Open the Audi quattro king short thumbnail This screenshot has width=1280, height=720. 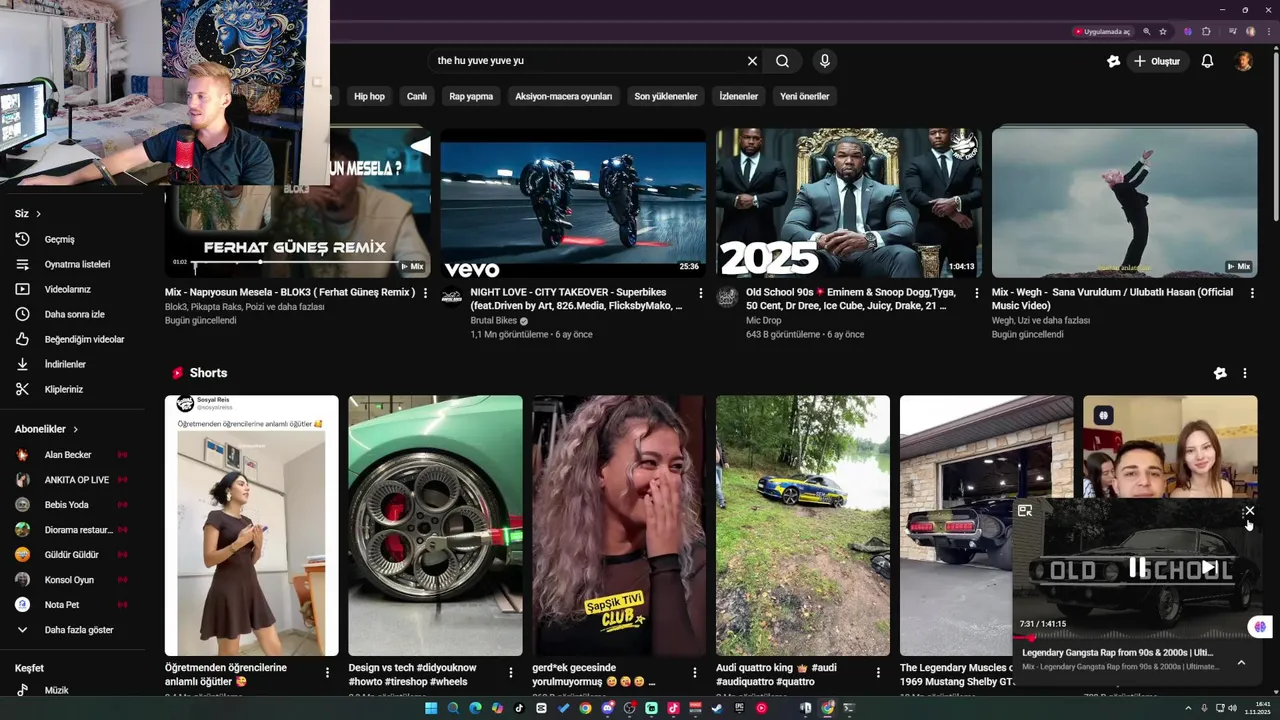coord(803,525)
